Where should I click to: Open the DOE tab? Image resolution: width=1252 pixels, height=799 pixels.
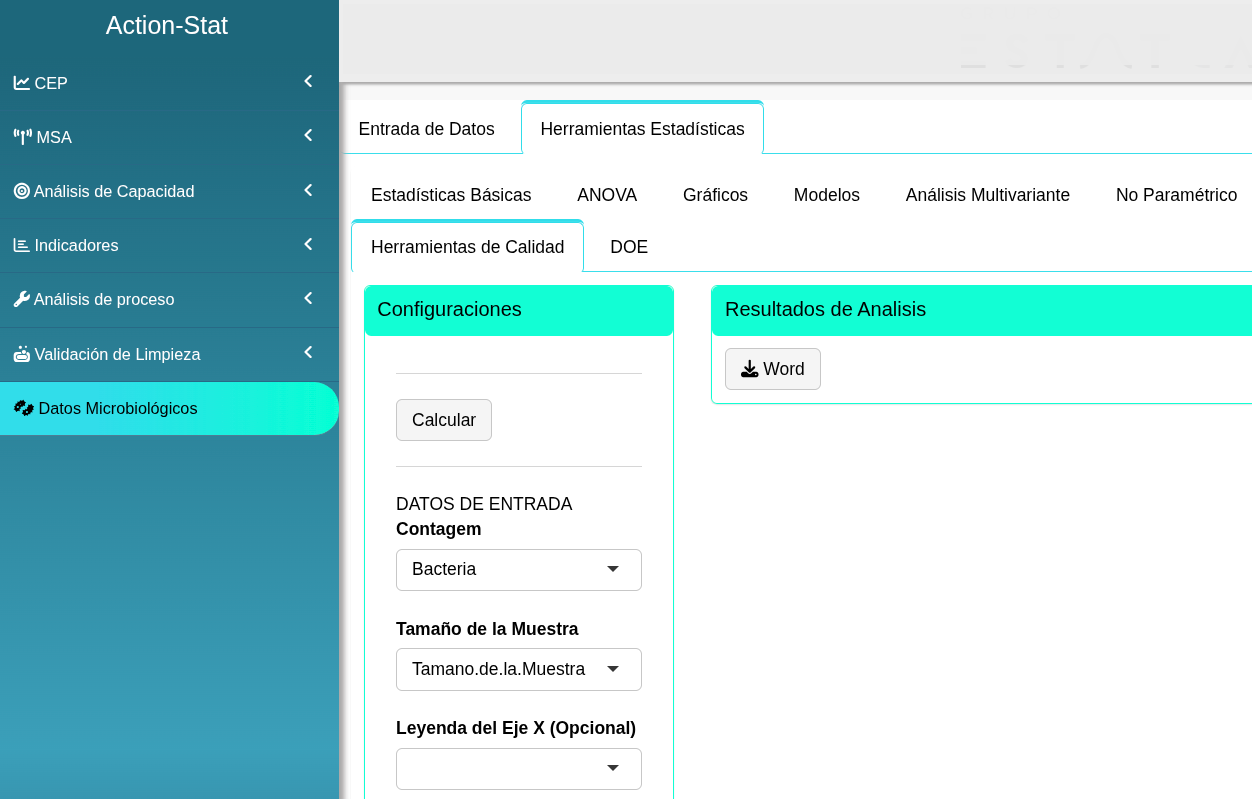[x=628, y=247]
